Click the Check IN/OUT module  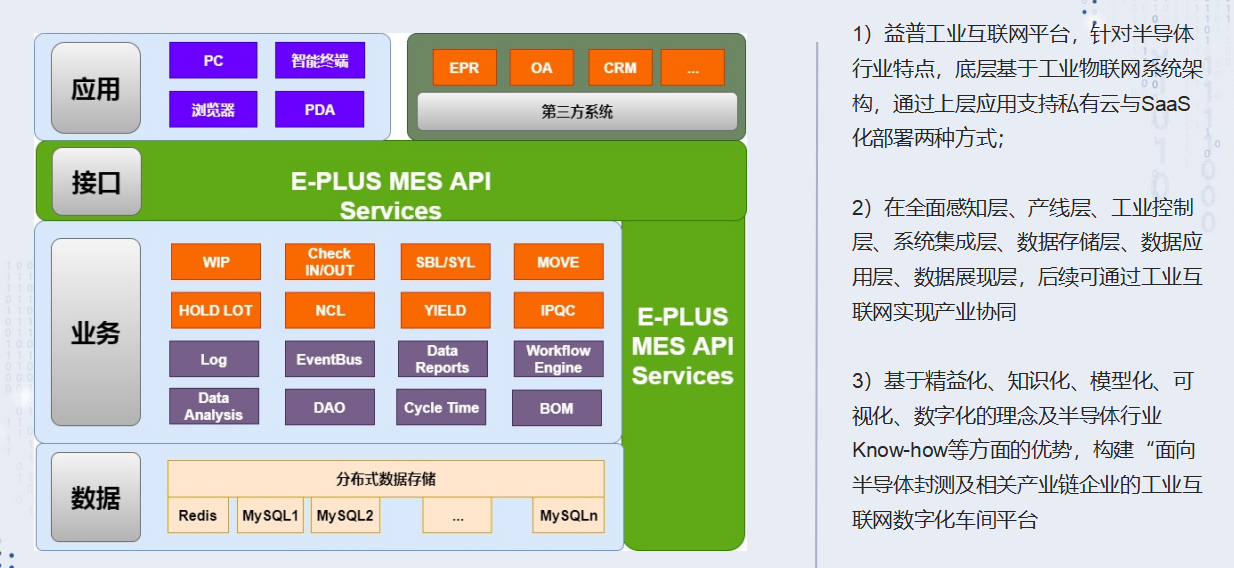point(330,262)
